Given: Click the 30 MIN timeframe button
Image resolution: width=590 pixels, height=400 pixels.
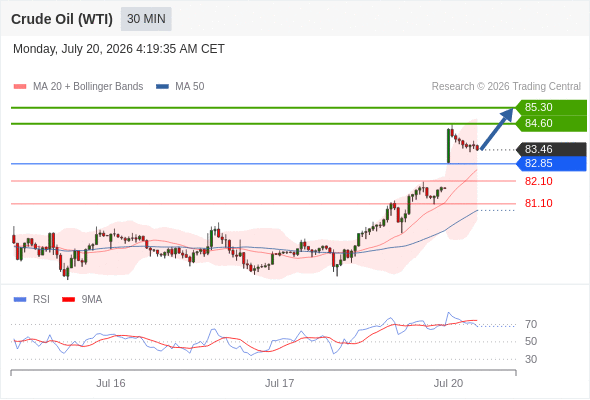Looking at the screenshot, I should point(146,19).
